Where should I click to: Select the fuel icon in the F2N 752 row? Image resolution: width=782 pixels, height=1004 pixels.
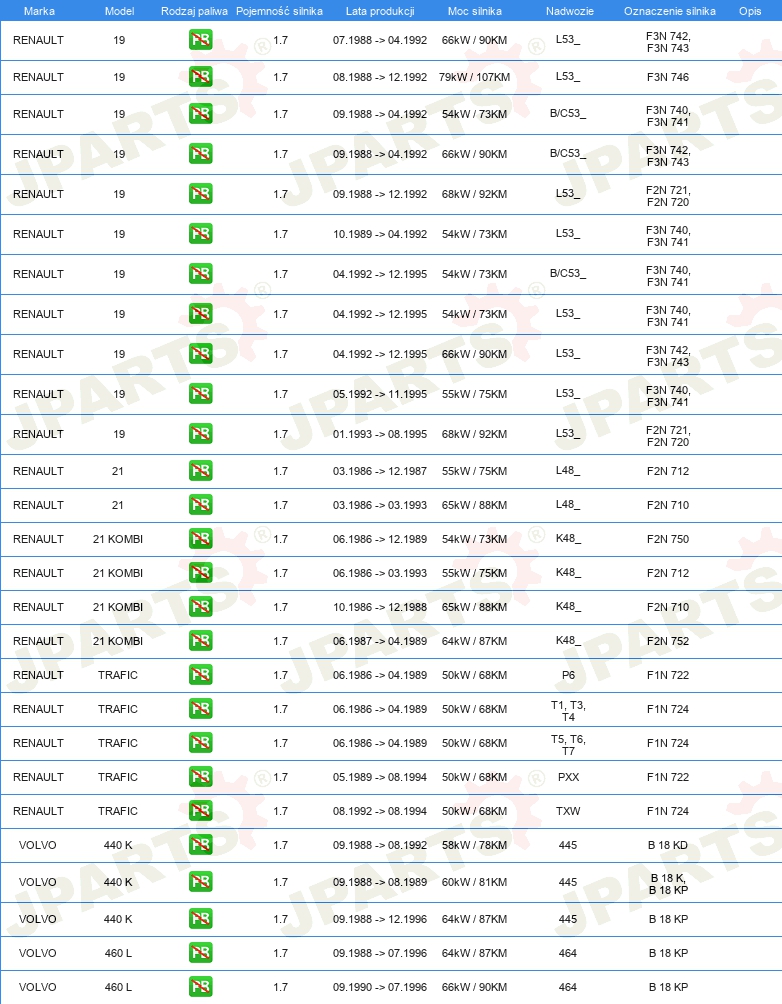(x=200, y=640)
